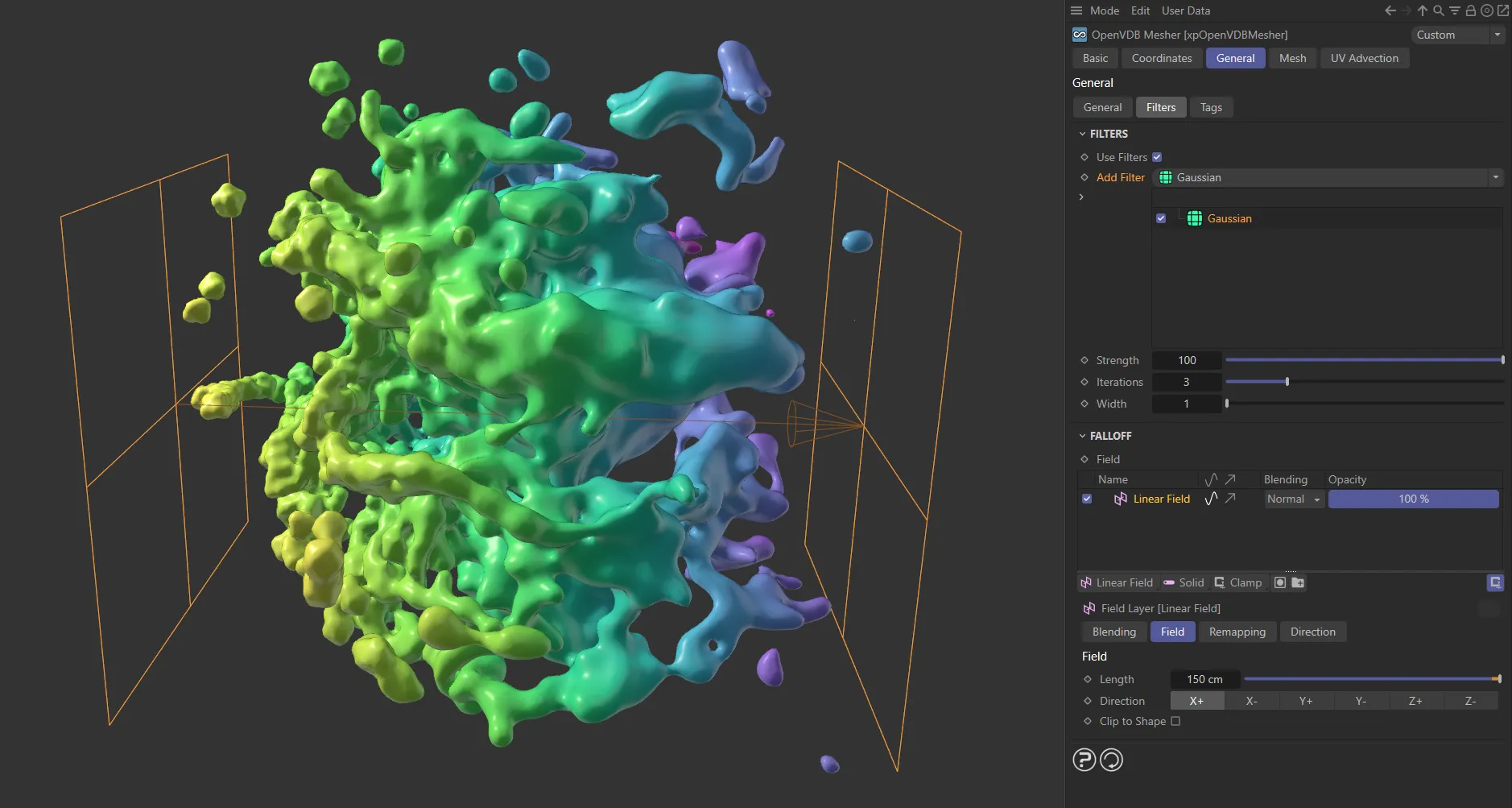This screenshot has height=808, width=1512.
Task: Open the search icon in top toolbar
Action: [x=1438, y=10]
